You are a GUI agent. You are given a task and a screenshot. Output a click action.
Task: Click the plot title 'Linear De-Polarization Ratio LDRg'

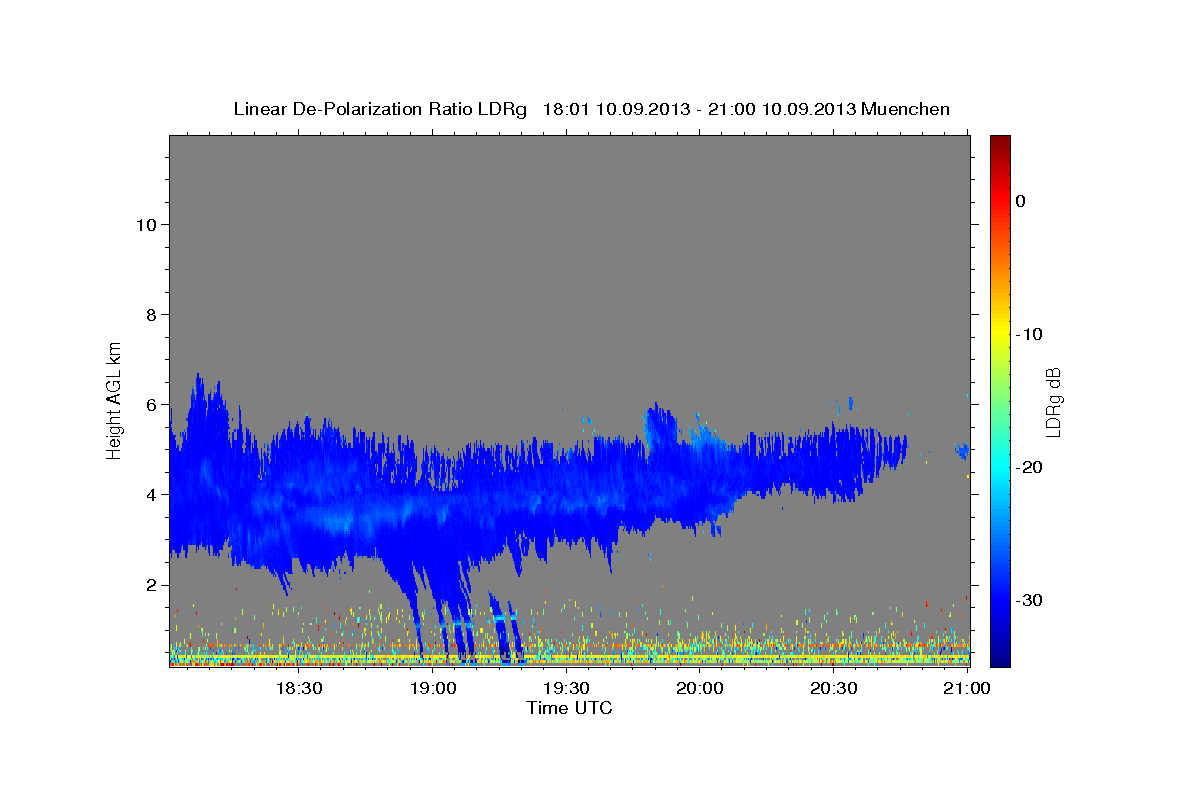(380, 109)
